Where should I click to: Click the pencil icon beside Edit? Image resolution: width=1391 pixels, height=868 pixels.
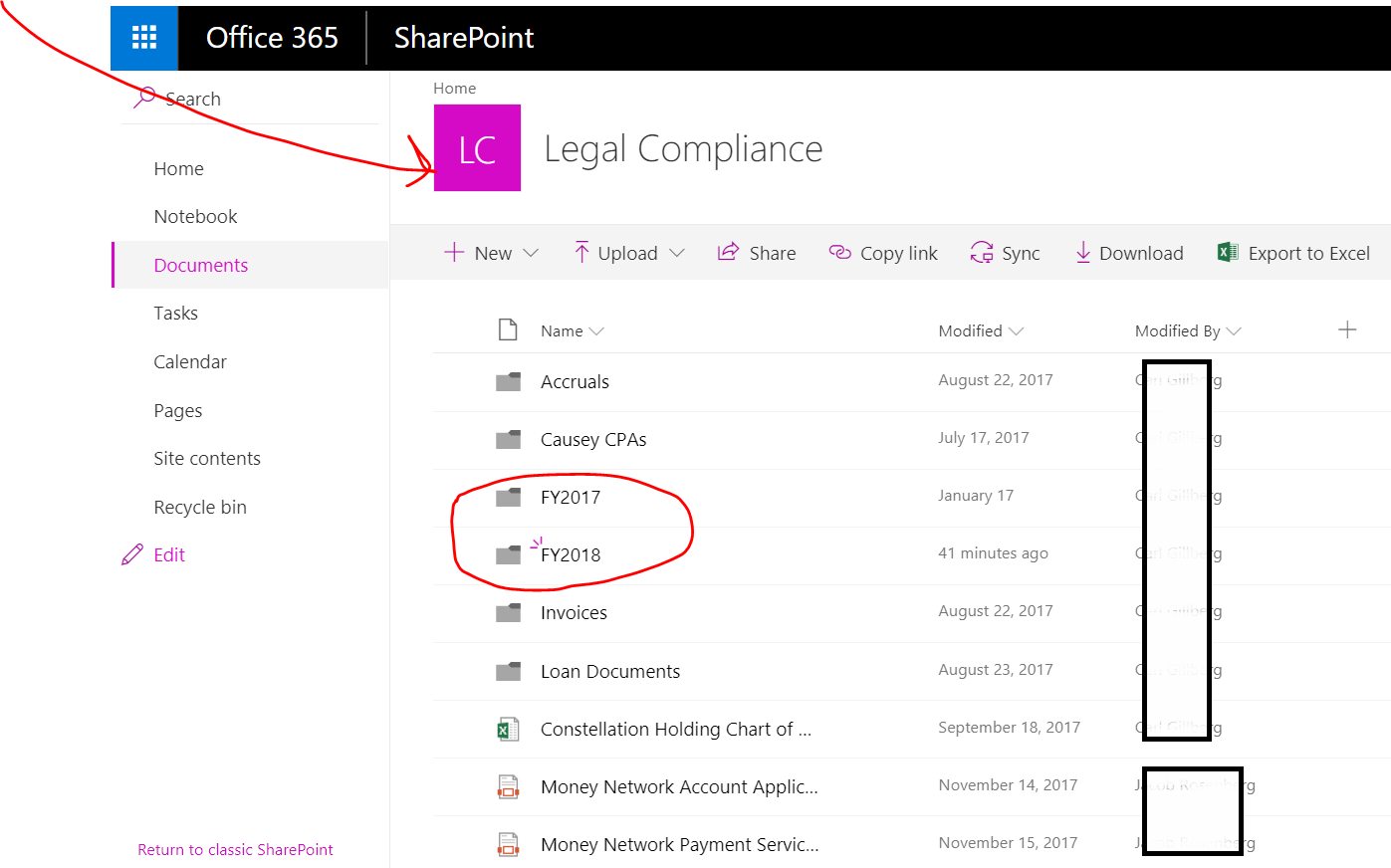[x=132, y=554]
